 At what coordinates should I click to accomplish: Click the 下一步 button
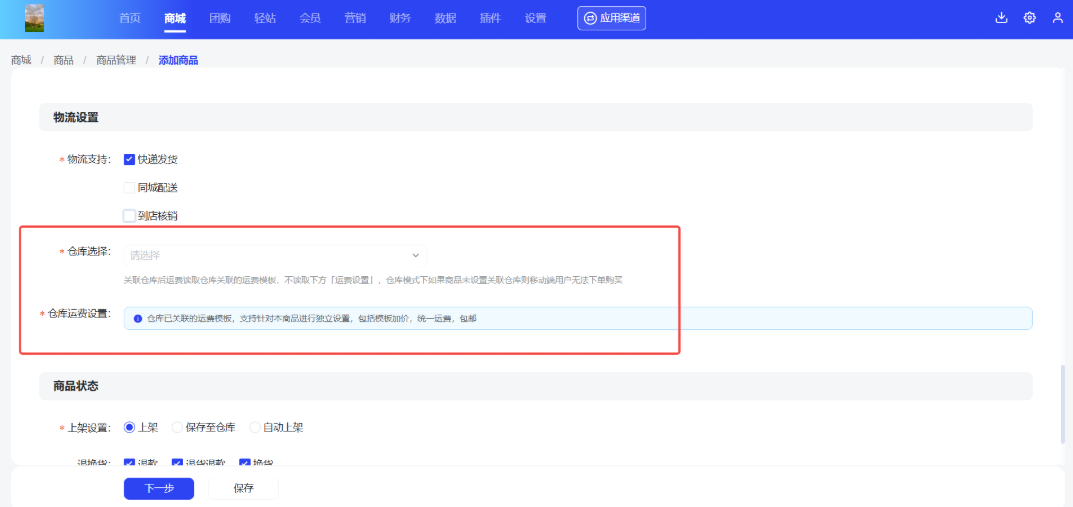click(x=159, y=488)
